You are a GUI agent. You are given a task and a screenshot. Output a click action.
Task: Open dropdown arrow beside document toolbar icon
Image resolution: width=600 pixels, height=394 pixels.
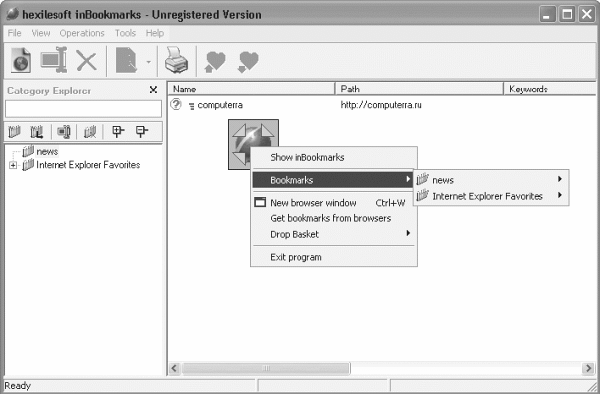pyautogui.click(x=148, y=62)
